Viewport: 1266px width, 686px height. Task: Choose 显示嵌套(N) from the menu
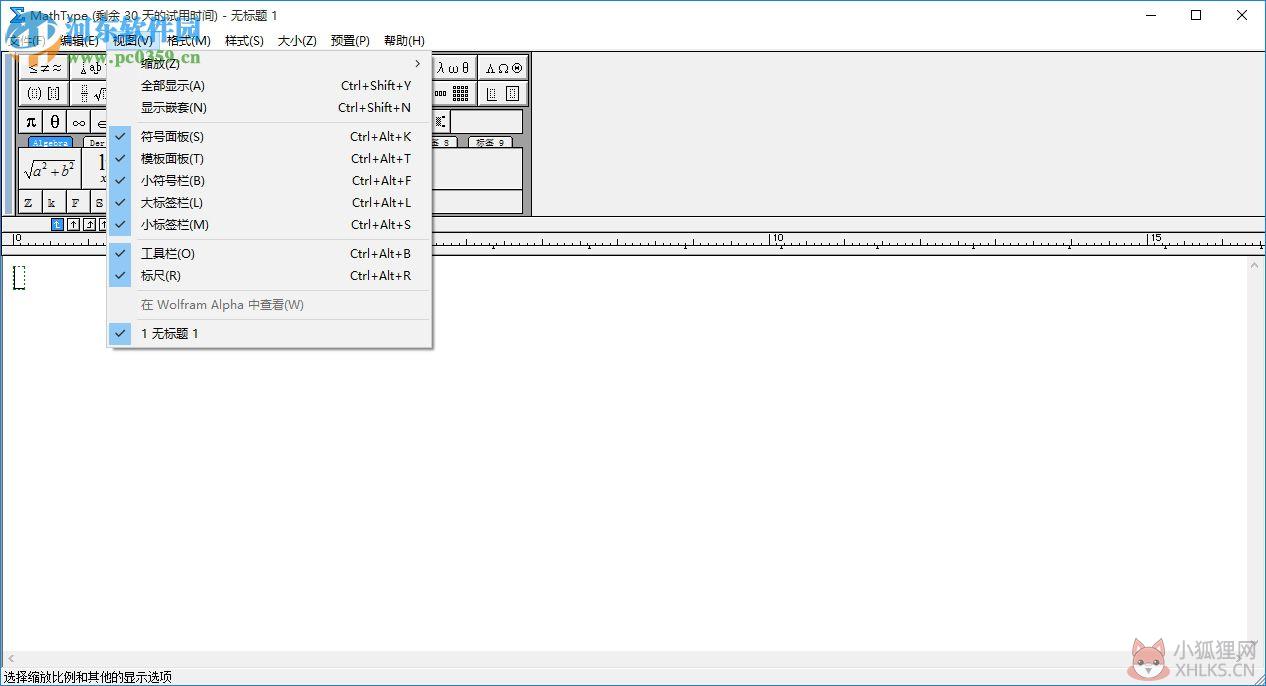click(270, 108)
